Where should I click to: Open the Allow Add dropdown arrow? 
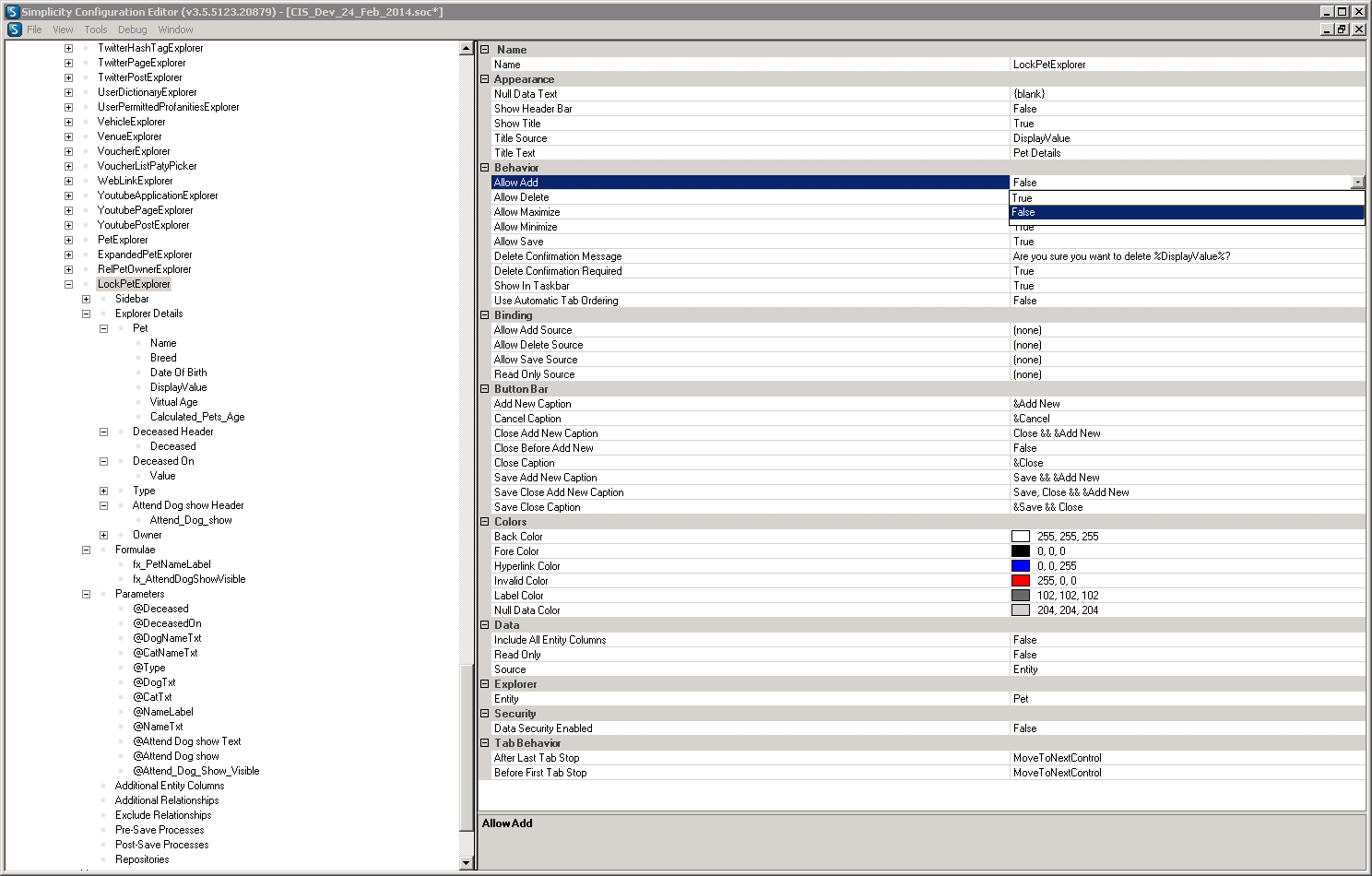[1356, 183]
